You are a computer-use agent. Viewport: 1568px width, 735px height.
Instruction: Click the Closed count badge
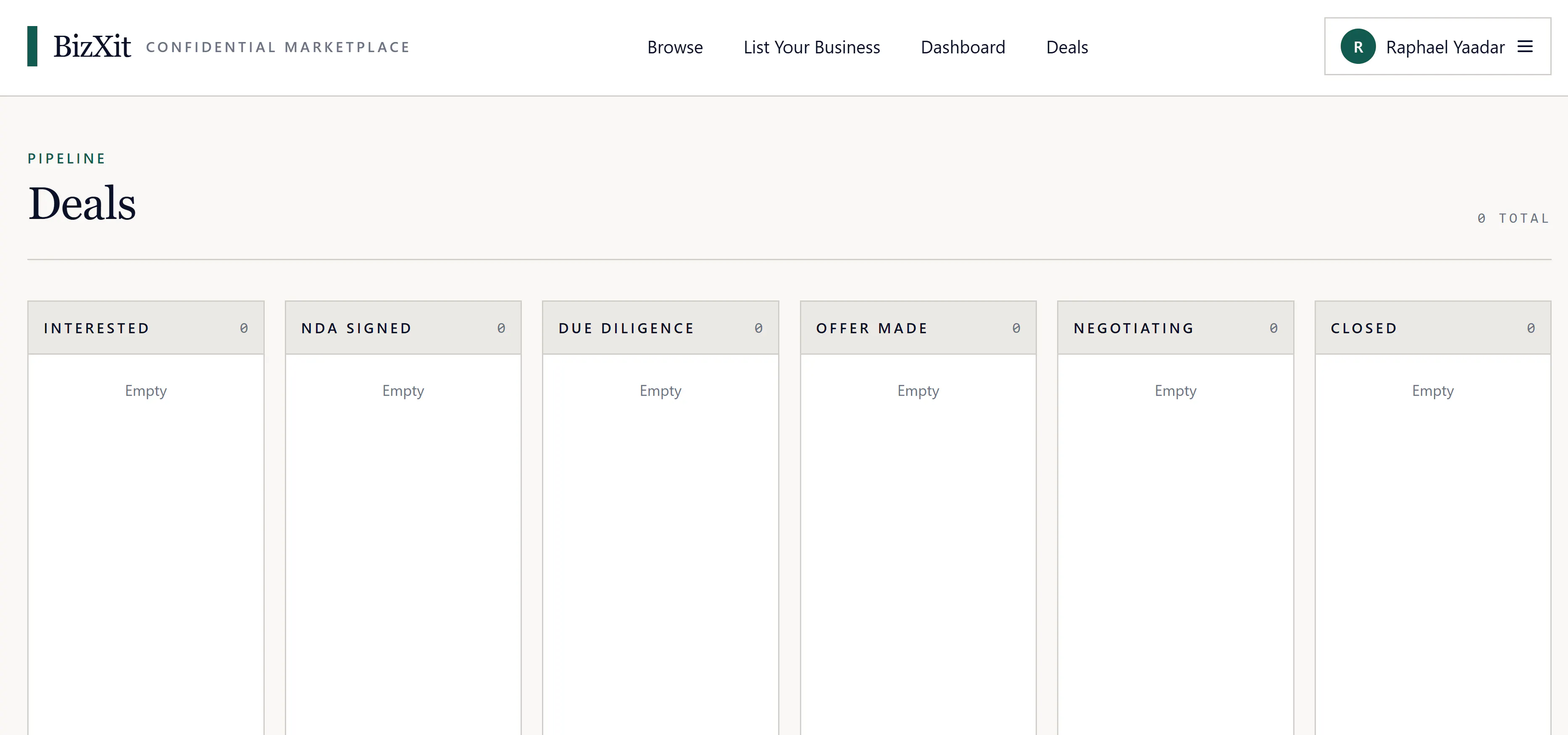point(1530,328)
